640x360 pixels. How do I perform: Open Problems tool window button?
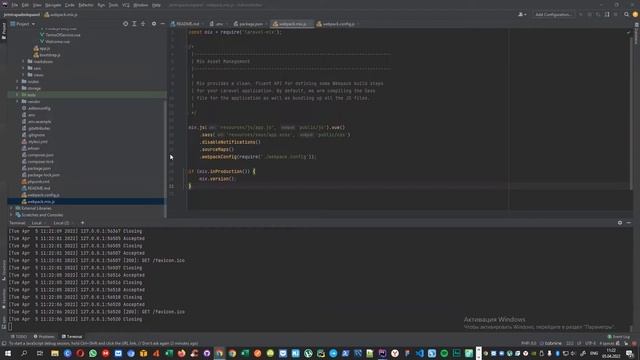tap(44, 337)
